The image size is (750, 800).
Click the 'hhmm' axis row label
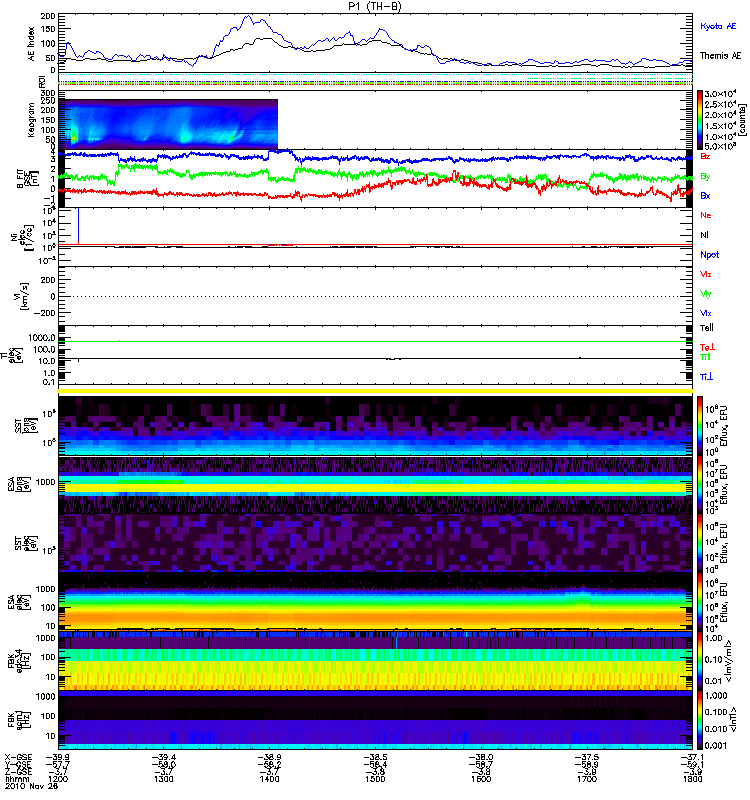(16, 779)
